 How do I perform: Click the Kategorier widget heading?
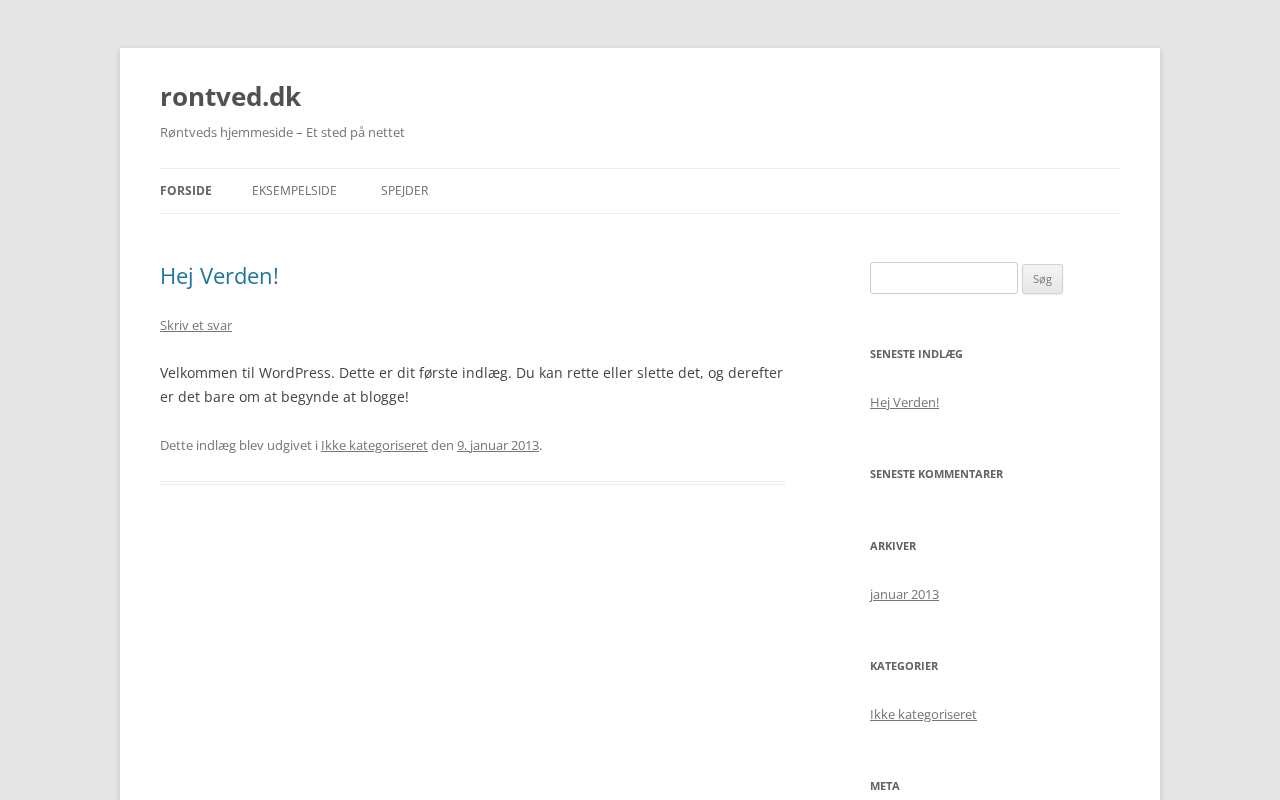coord(904,666)
